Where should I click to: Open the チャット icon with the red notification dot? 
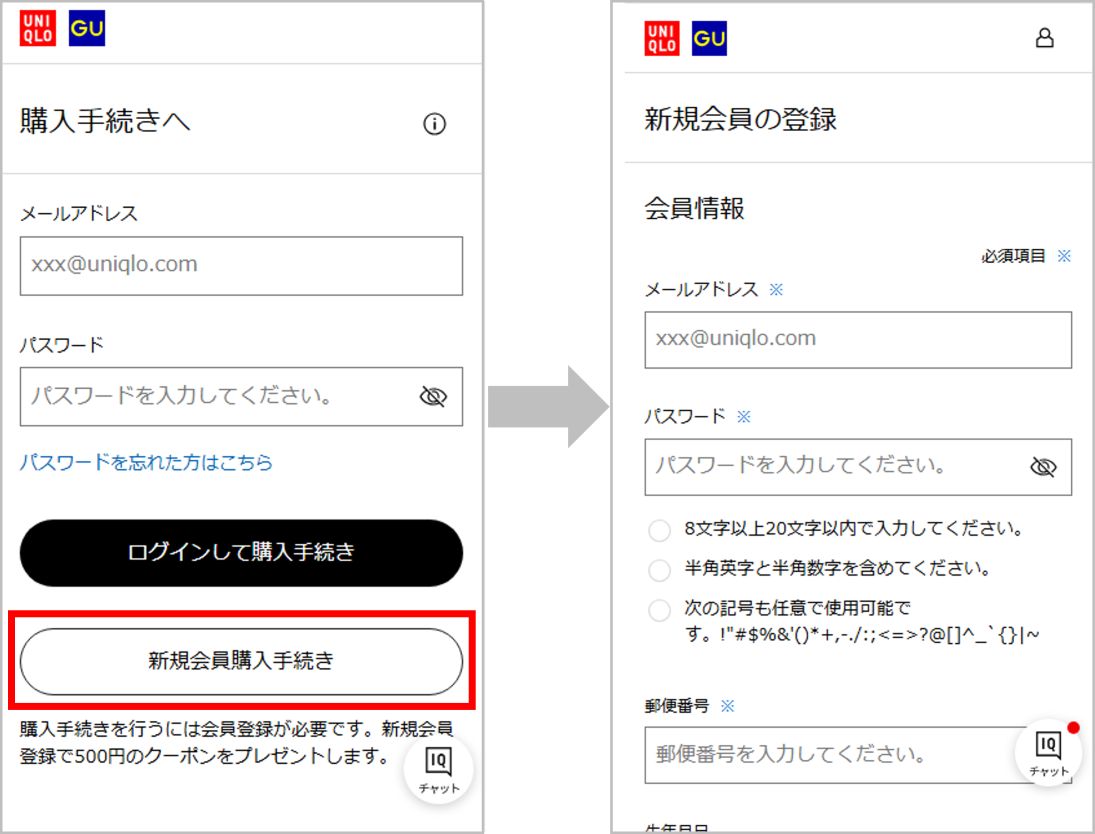pyautogui.click(x=1048, y=753)
